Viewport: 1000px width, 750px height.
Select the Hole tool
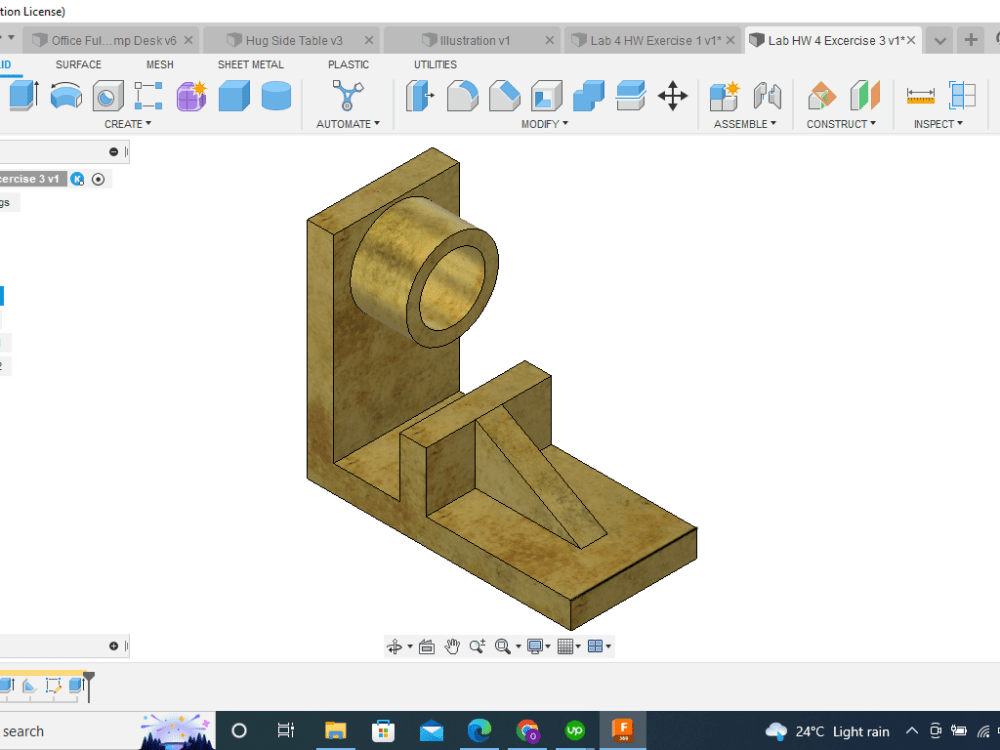[x=108, y=96]
